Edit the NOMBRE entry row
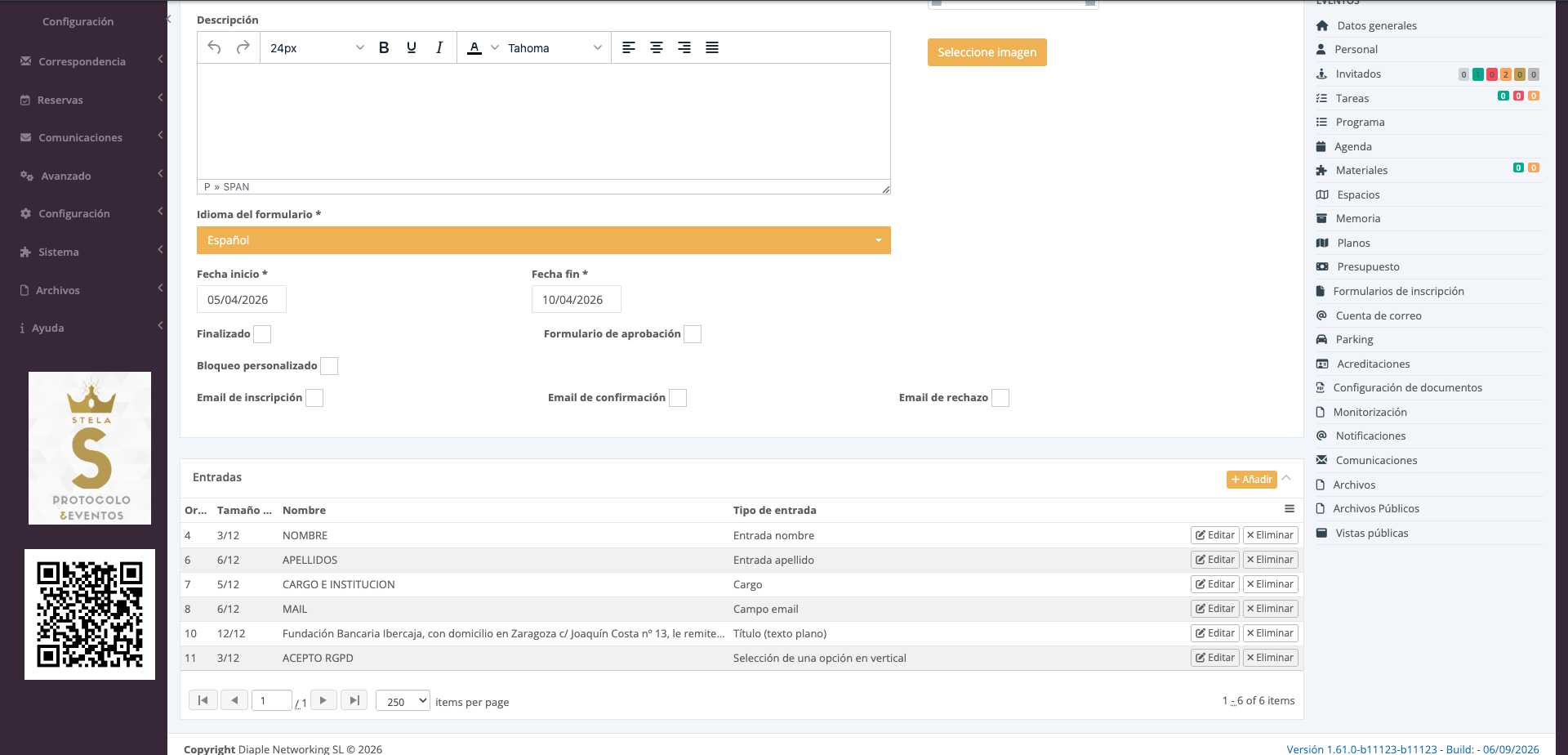Screen dimensions: 1568x755 [1215, 535]
